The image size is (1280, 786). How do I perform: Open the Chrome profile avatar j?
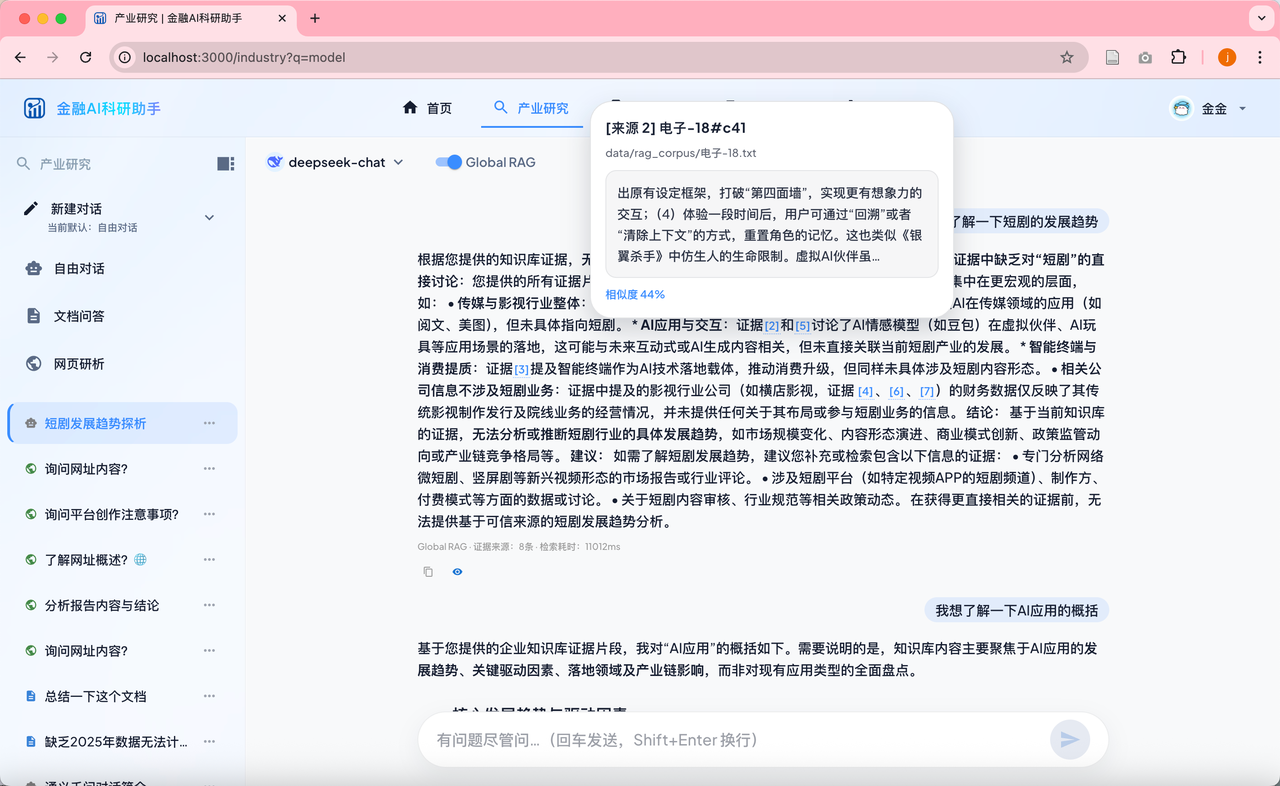pos(1227,57)
